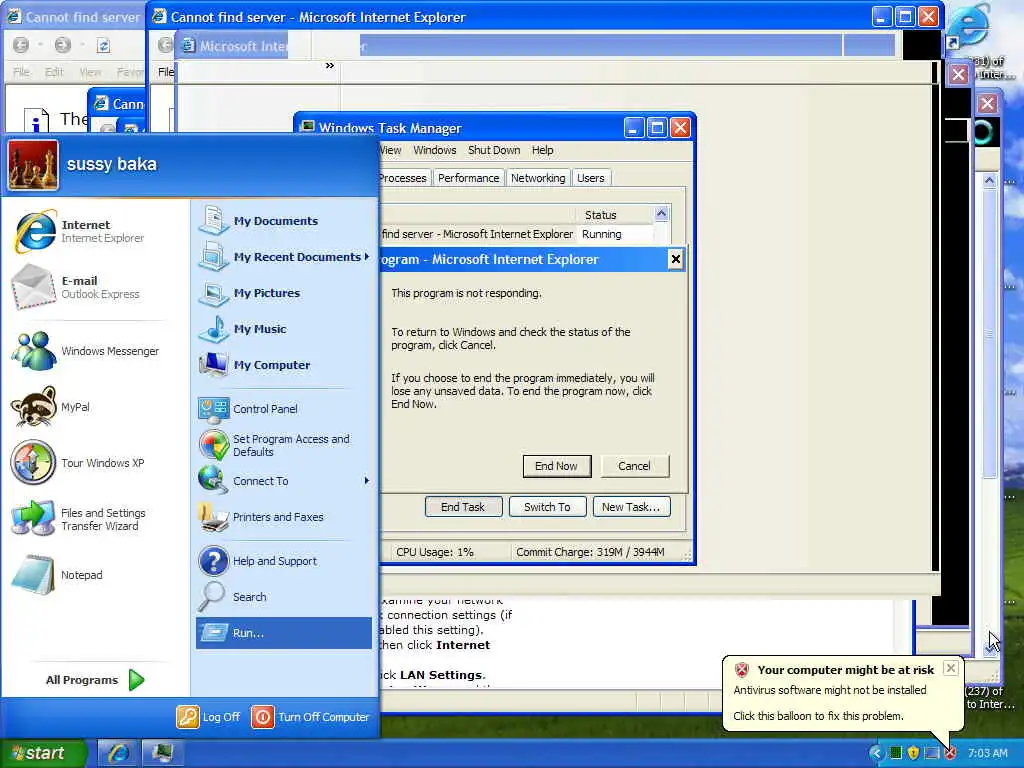Open Task Manager Help menu
The image size is (1024, 768).
coord(542,150)
